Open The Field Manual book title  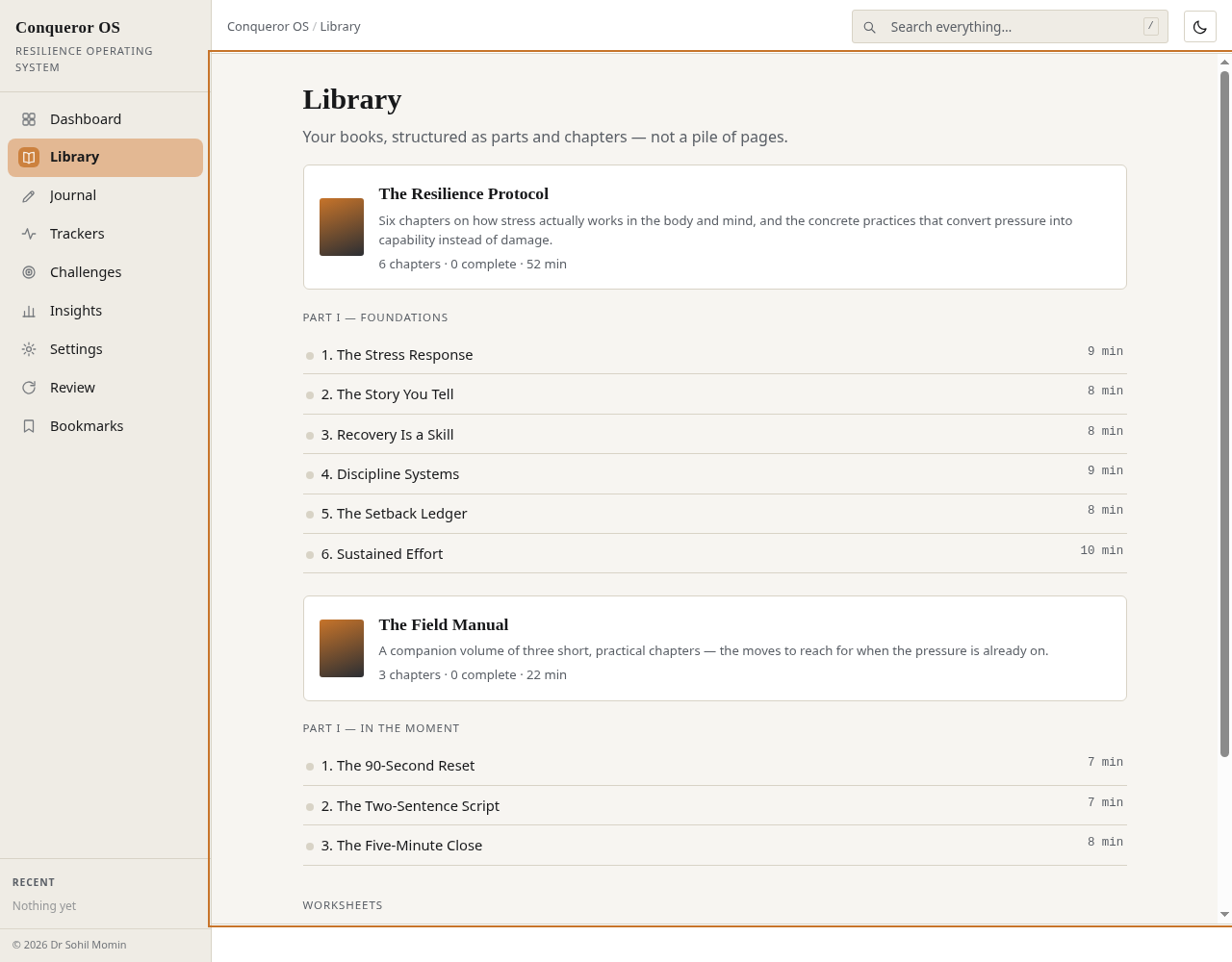click(x=443, y=624)
